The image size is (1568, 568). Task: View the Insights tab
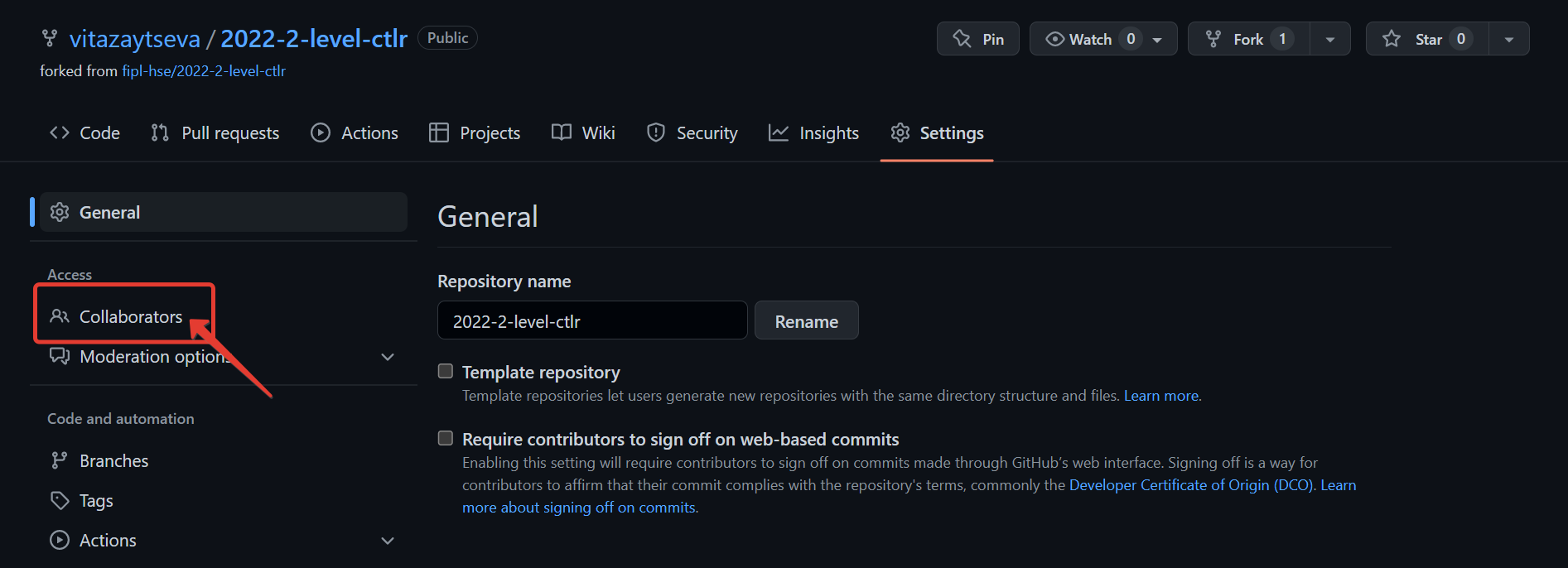(x=813, y=133)
